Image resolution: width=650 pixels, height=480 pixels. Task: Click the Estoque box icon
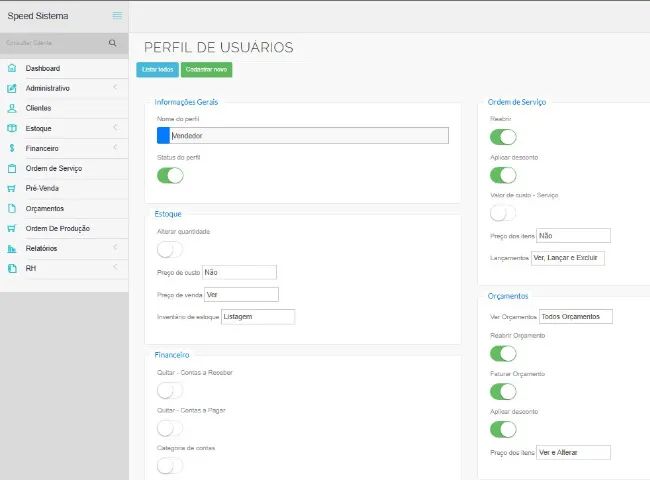(x=12, y=128)
